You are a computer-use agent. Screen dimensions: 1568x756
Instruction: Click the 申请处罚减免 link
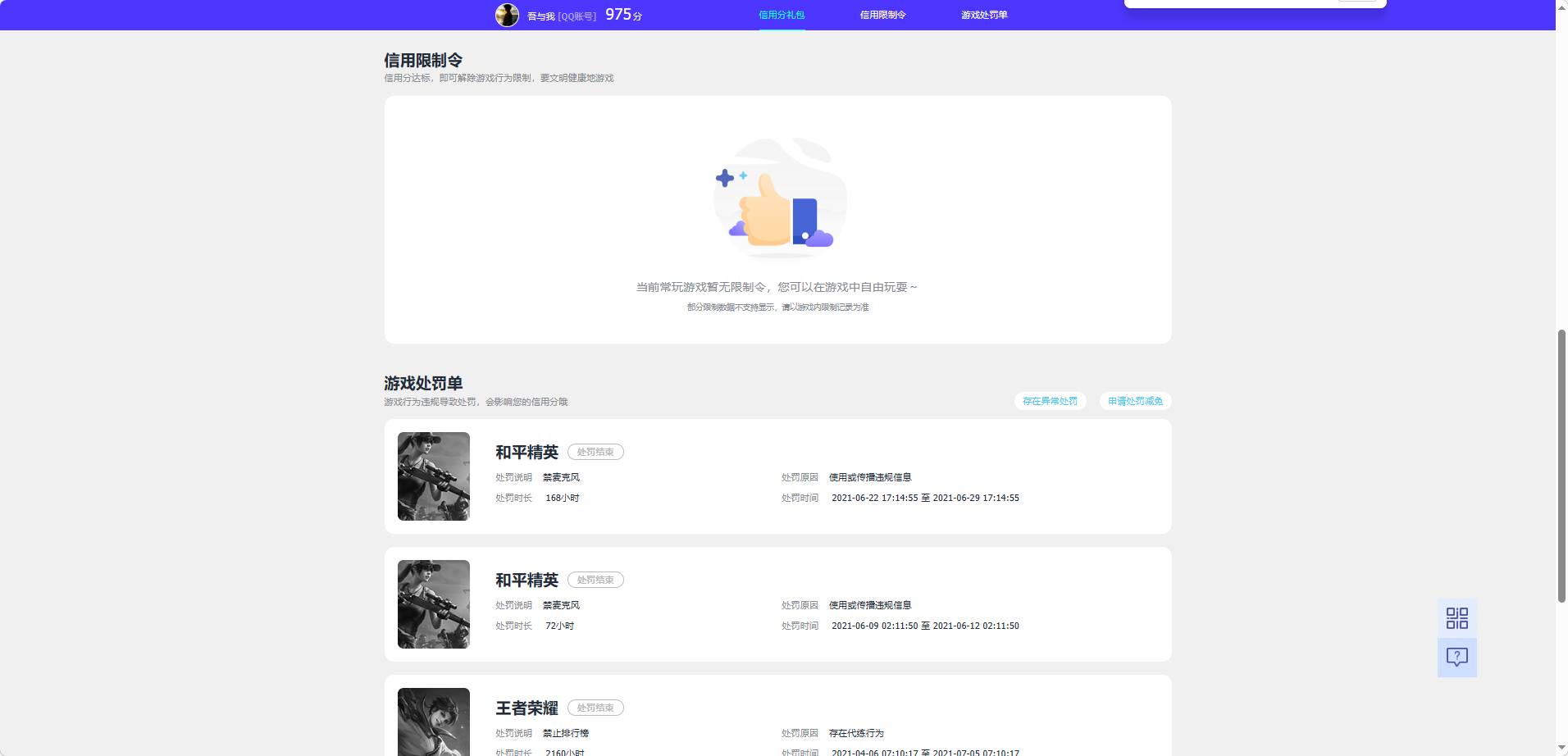(x=1135, y=401)
